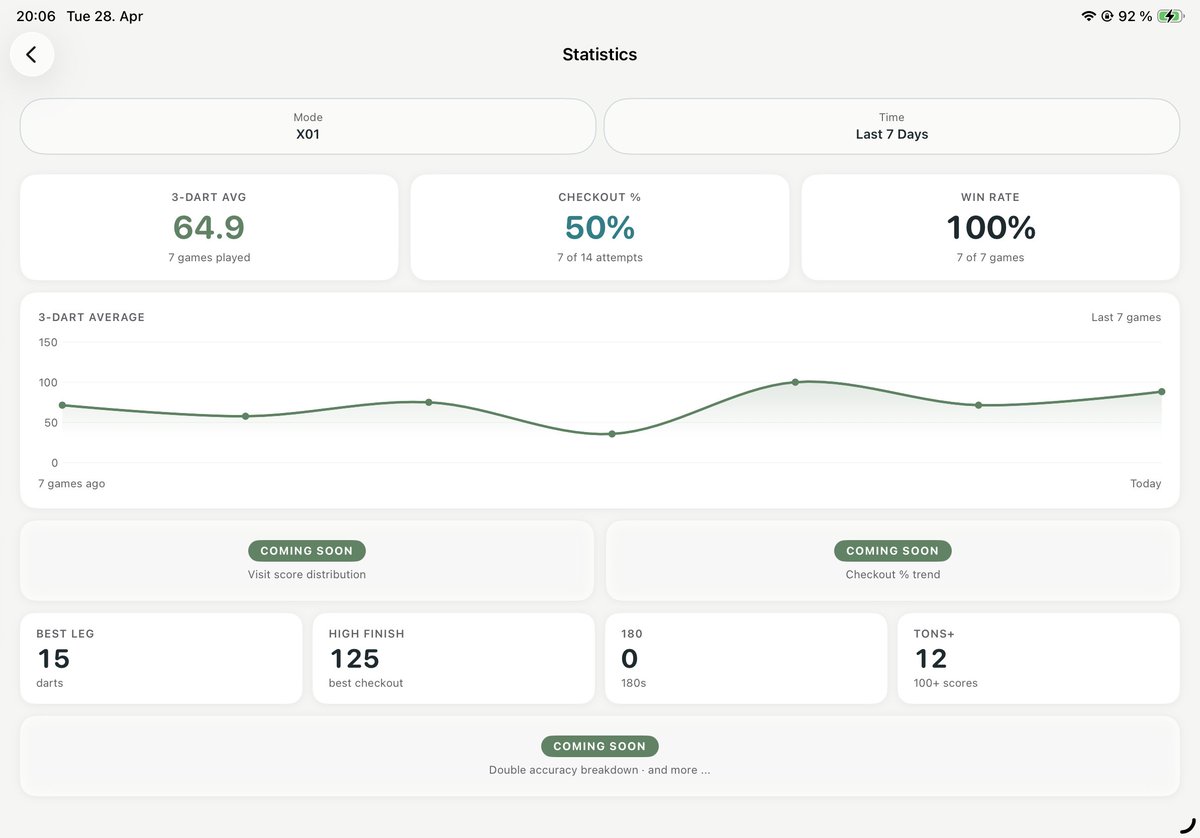Viewport: 1200px width, 838px height.
Task: Select the lowest data point on the chart
Action: click(x=612, y=434)
